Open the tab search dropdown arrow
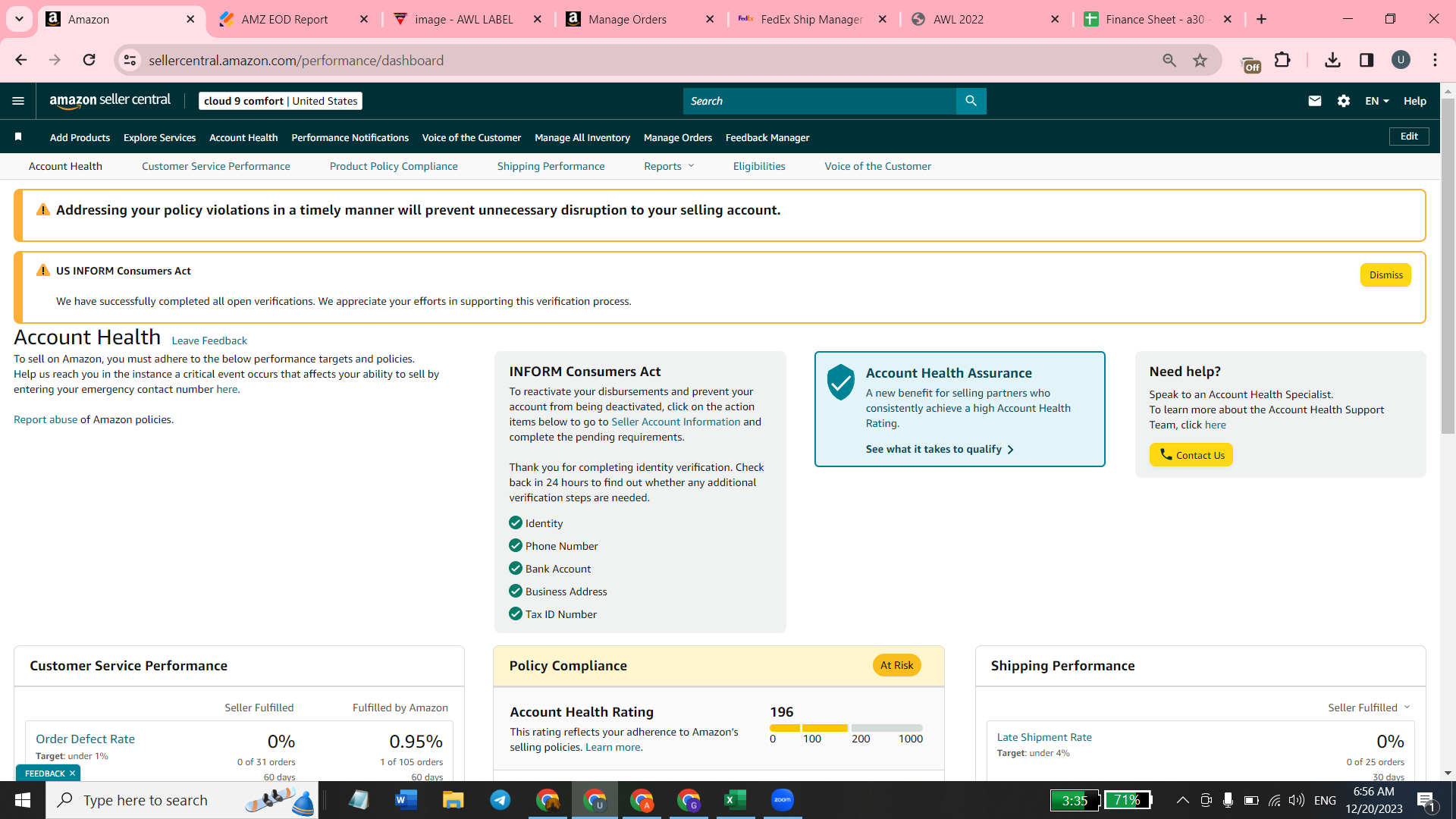This screenshot has width=1456, height=819. tap(19, 19)
